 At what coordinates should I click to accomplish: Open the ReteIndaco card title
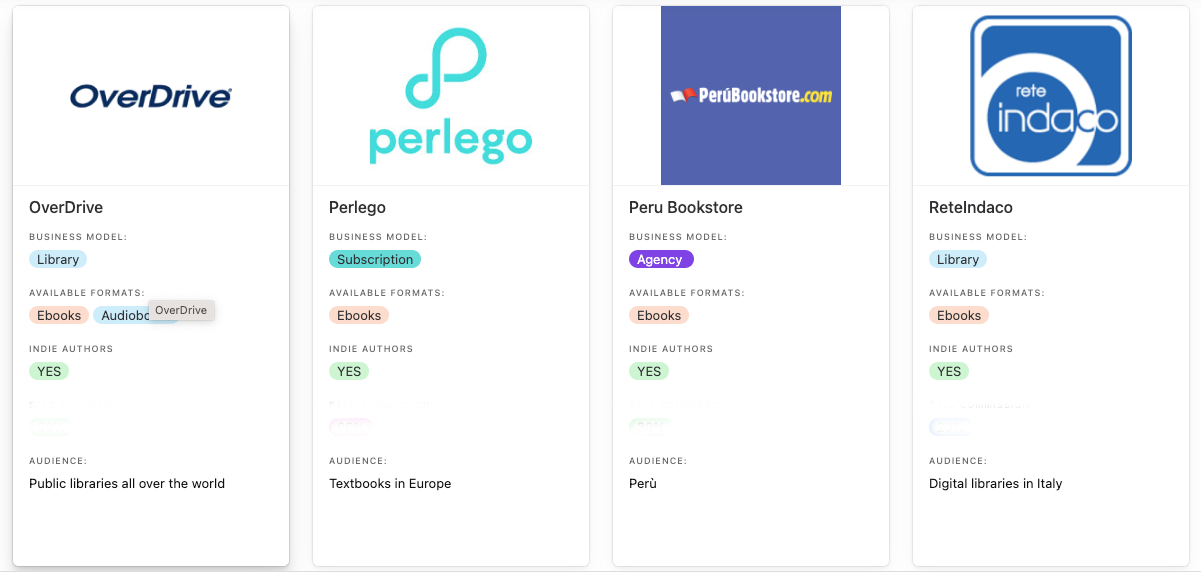point(970,207)
